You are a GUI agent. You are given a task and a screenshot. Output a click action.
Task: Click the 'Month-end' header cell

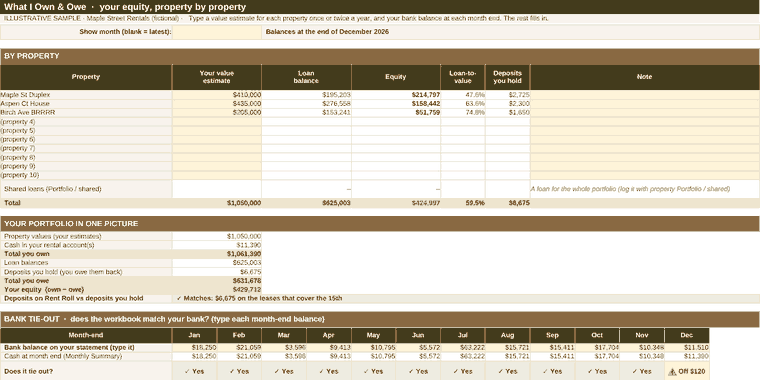click(x=86, y=335)
